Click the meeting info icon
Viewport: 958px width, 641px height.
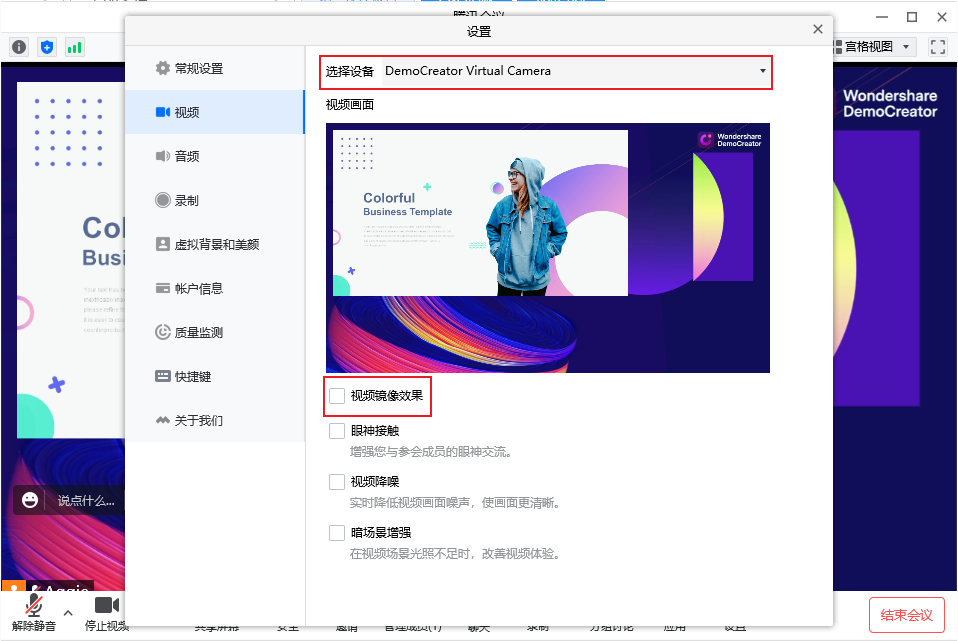pos(19,46)
